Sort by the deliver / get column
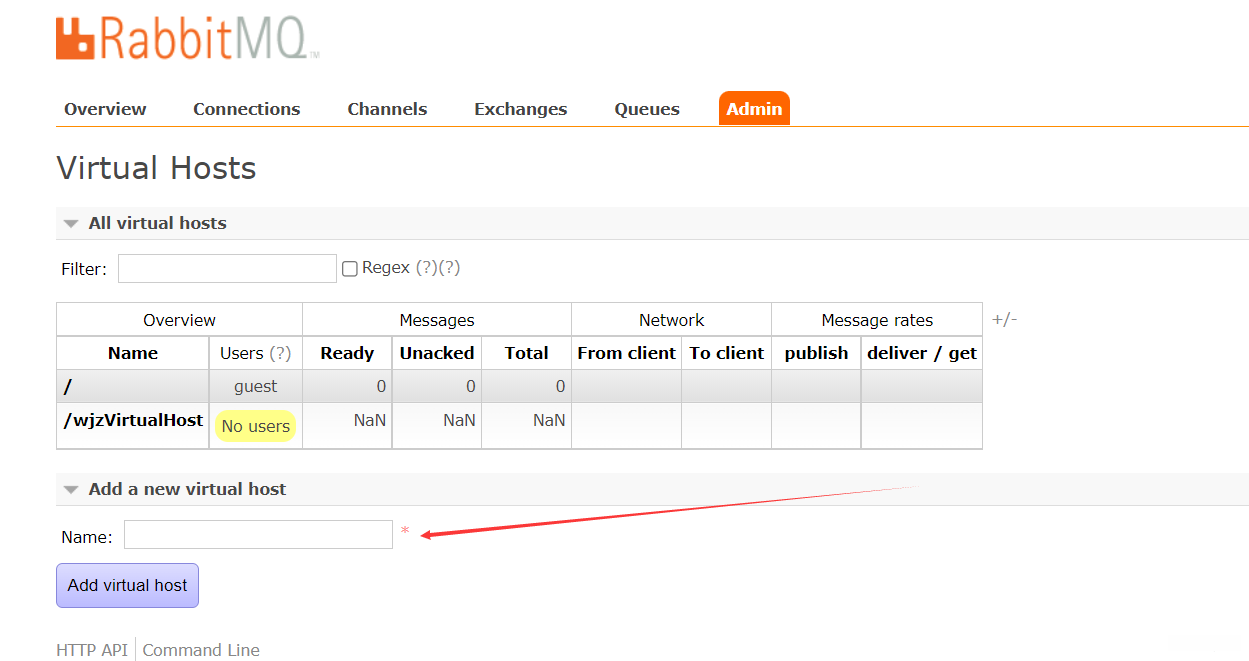Image resolution: width=1249 pixels, height=661 pixels. (922, 353)
